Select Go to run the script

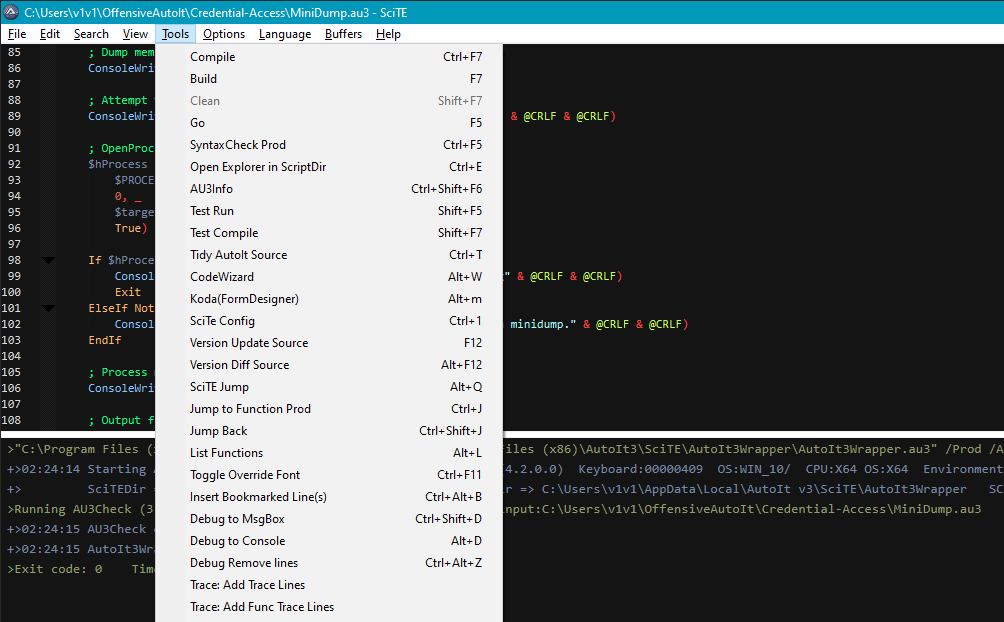pos(329,123)
